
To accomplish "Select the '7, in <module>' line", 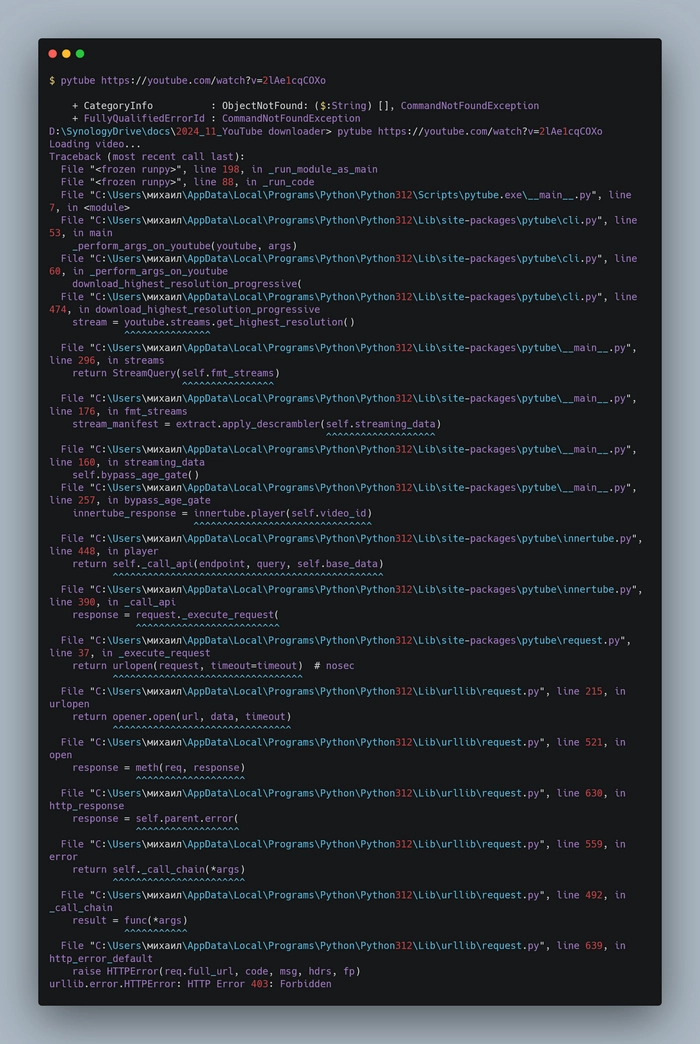I will (x=89, y=208).
